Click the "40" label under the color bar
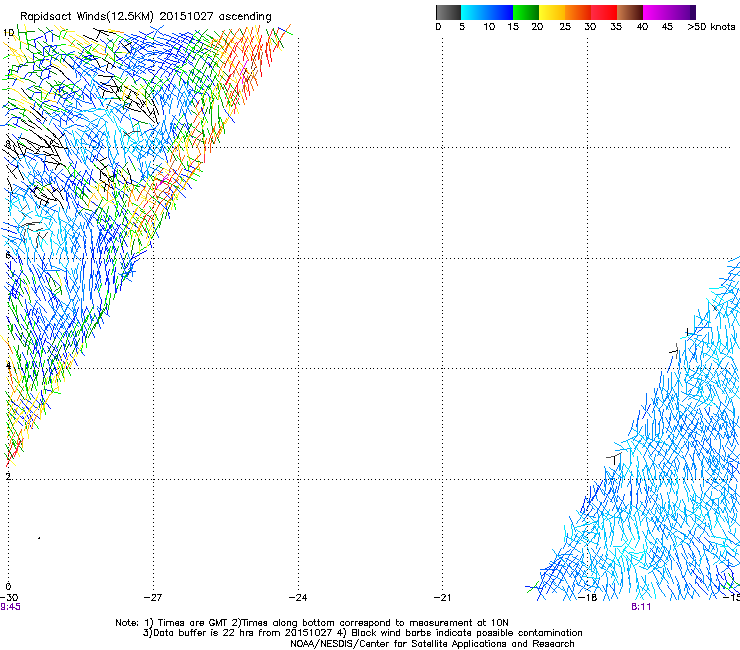The height and width of the screenshot is (650, 740). pyautogui.click(x=642, y=27)
